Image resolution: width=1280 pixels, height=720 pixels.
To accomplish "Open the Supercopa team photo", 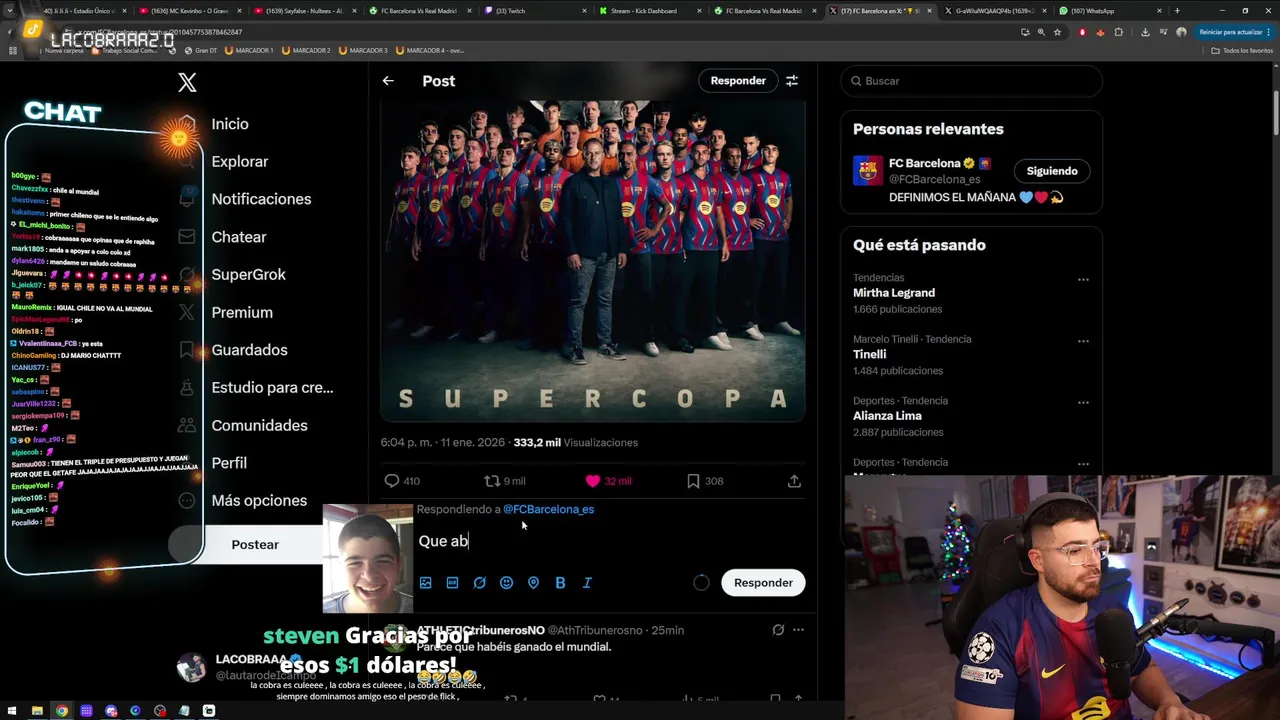I will coord(593,260).
